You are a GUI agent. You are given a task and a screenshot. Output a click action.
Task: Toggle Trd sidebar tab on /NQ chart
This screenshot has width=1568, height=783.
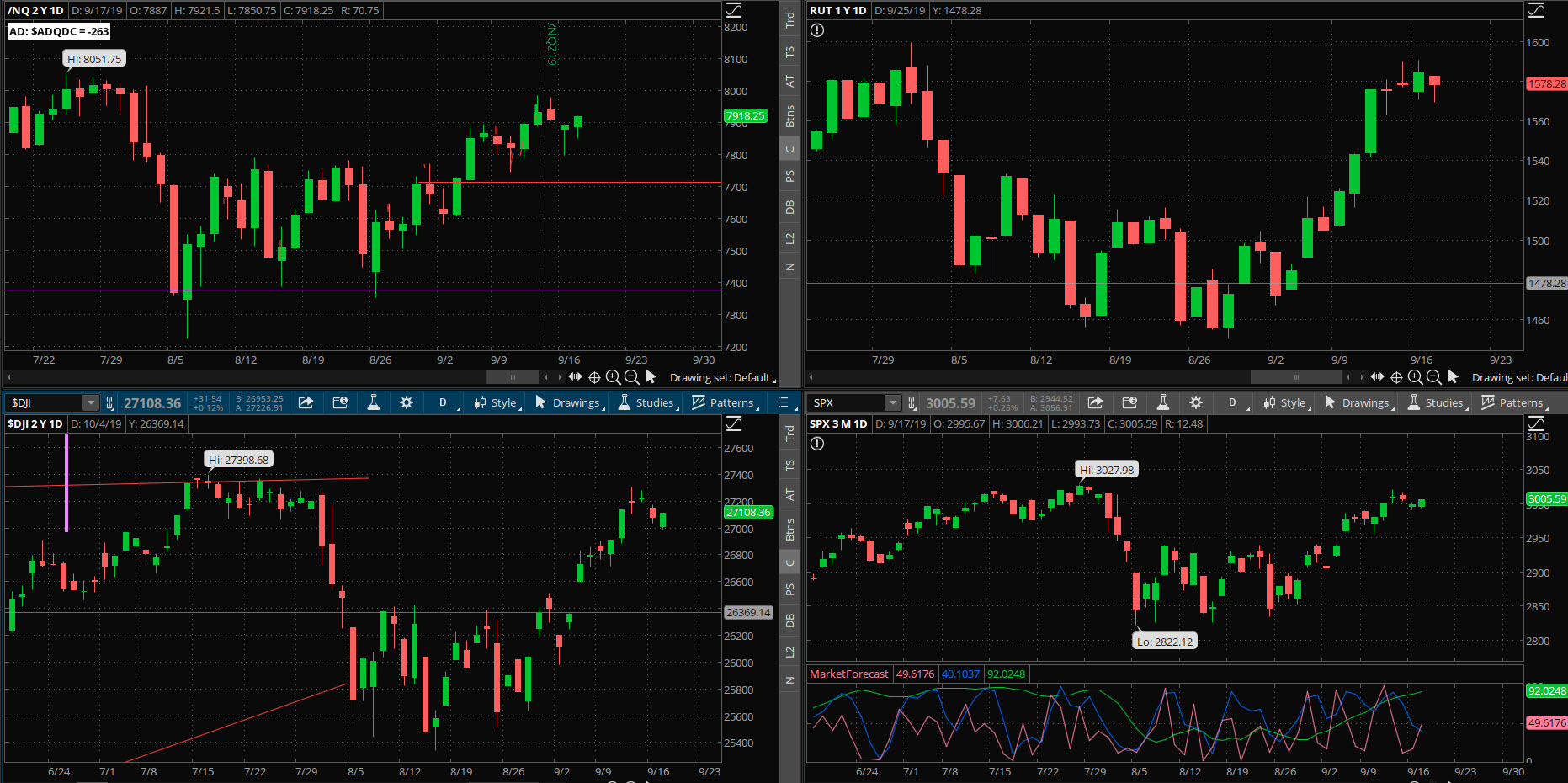pos(789,19)
